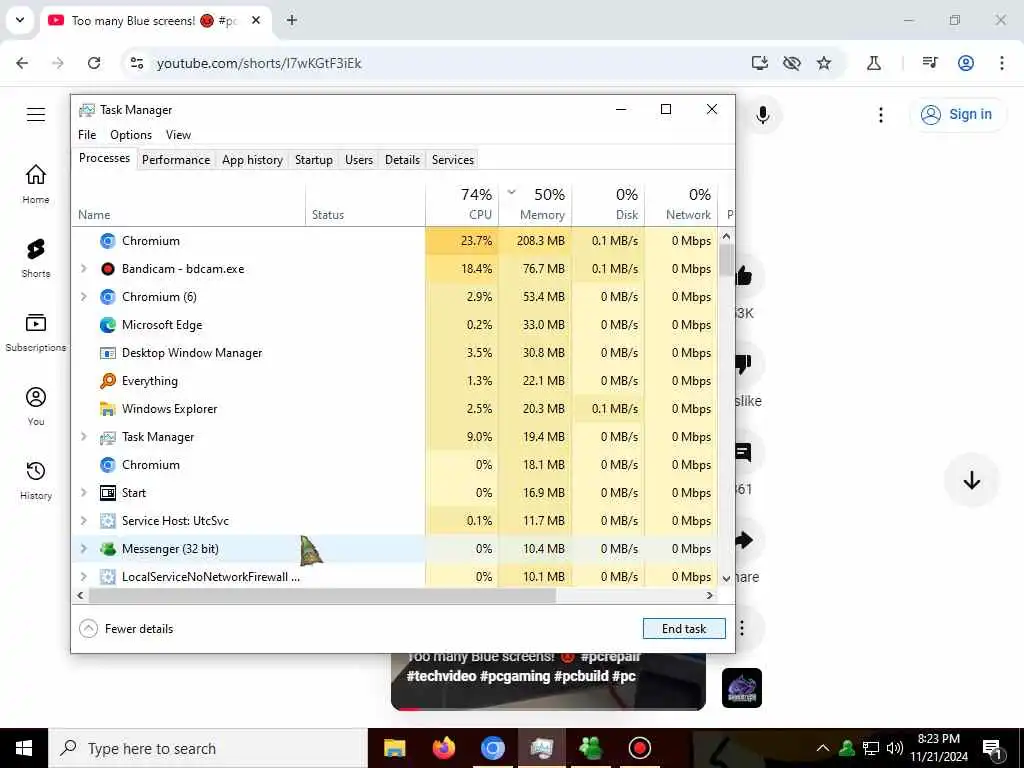Click the install app icon in address bar
Image resolution: width=1024 pixels, height=768 pixels.
coord(760,63)
